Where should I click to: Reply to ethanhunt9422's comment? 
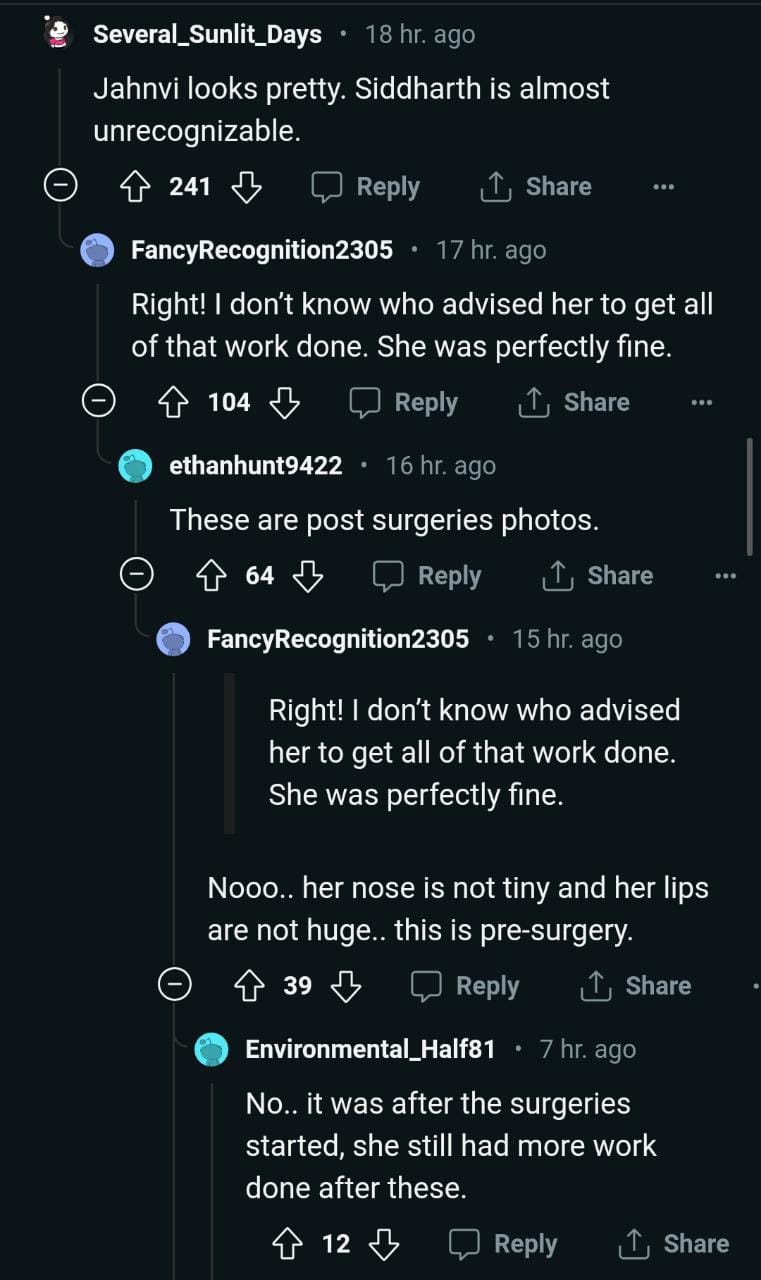coord(427,576)
